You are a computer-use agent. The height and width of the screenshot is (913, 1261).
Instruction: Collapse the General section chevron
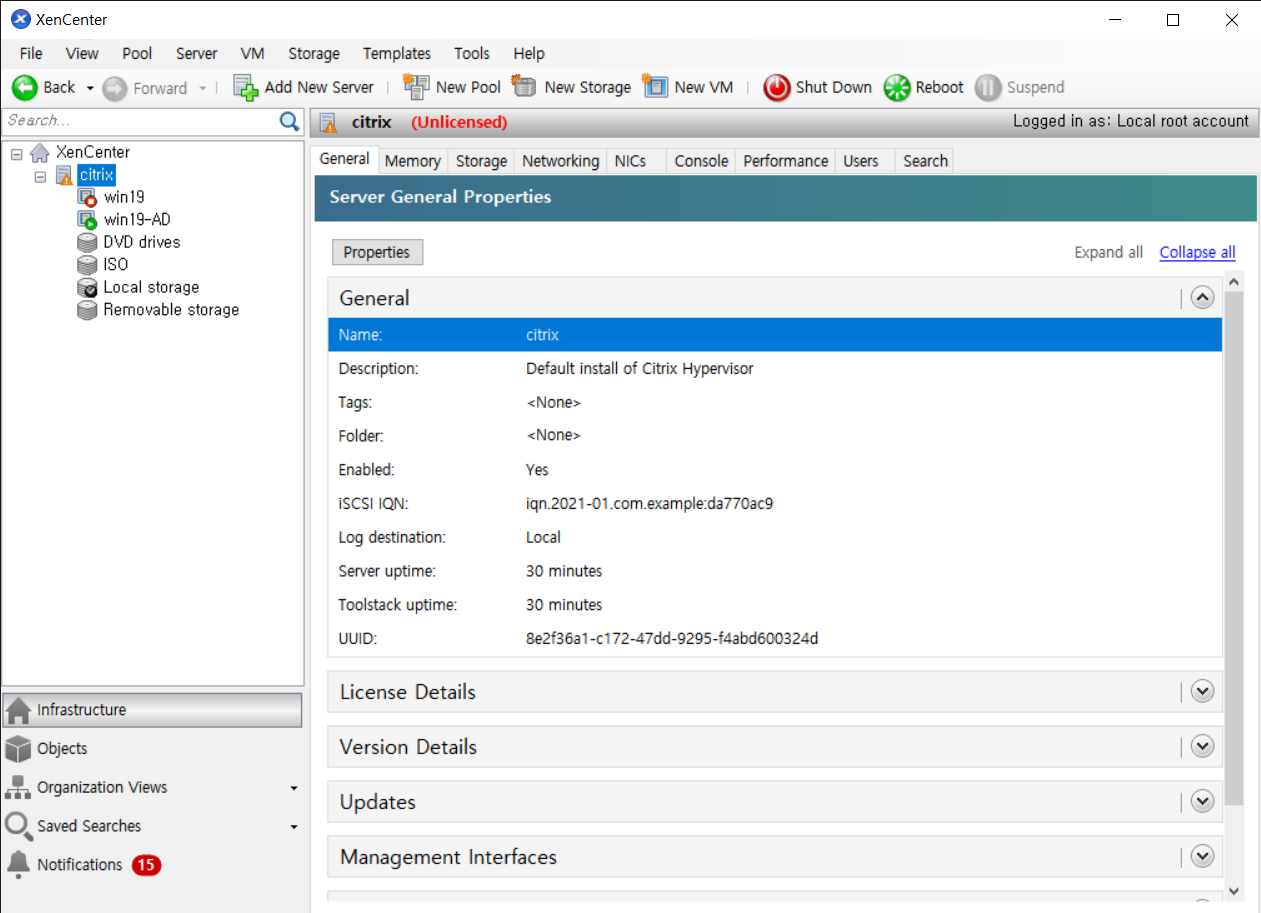(1202, 297)
